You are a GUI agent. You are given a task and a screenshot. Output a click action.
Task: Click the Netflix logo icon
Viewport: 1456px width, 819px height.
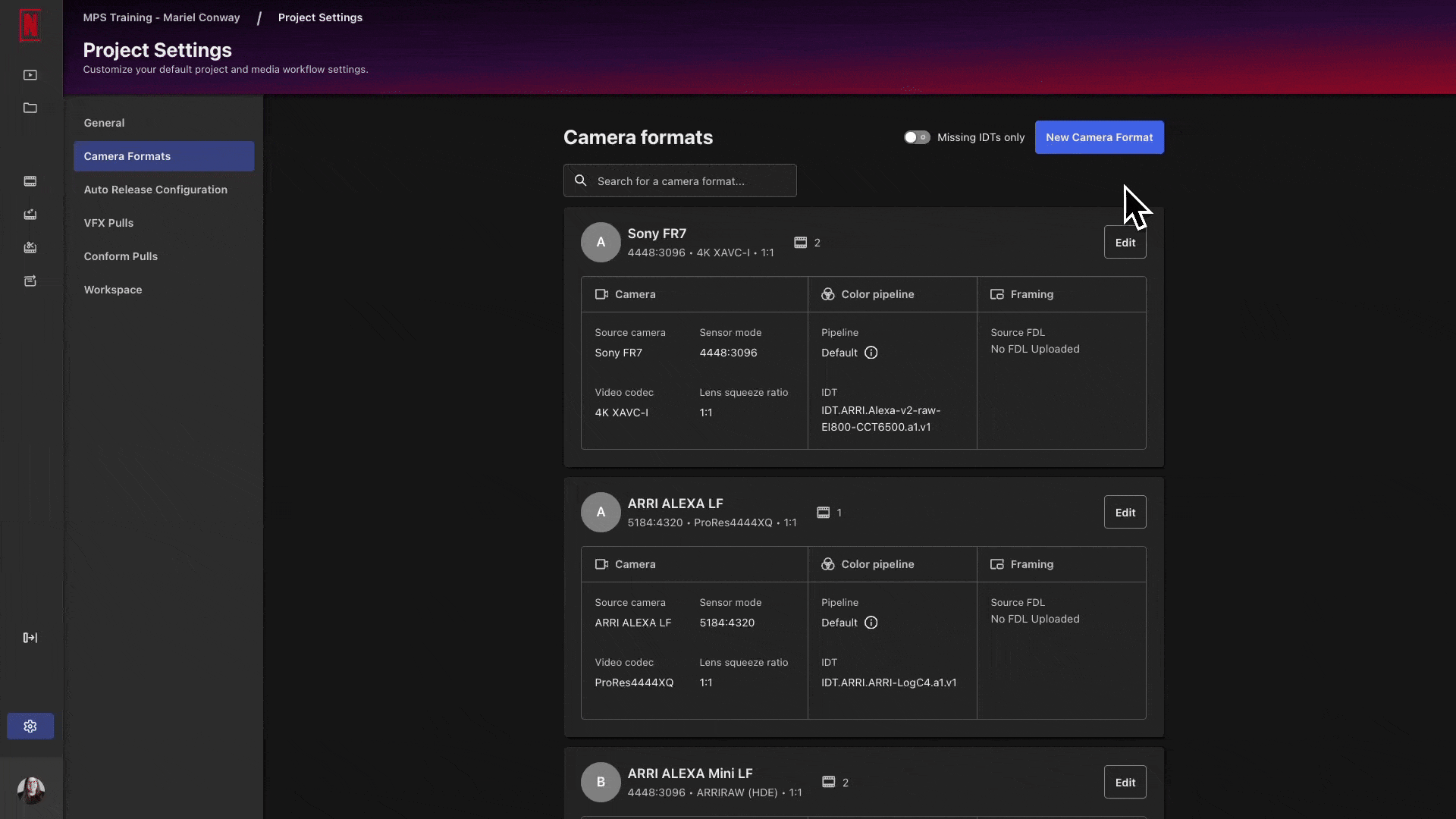tap(30, 25)
